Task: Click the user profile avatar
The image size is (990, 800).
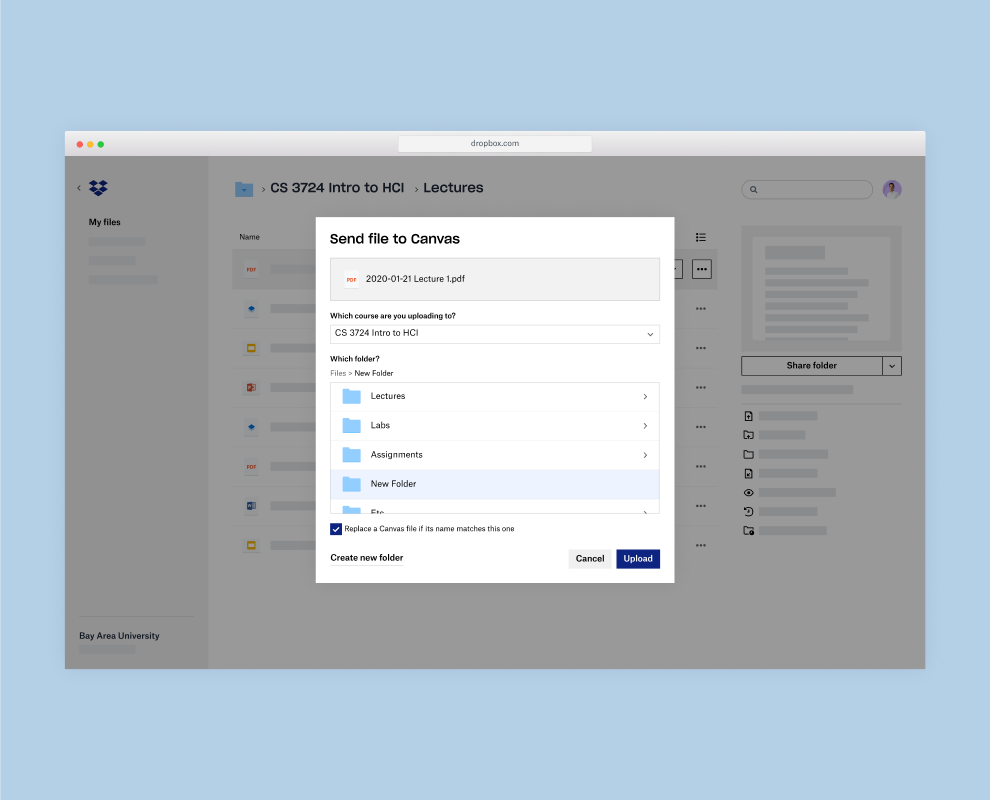Action: (x=892, y=189)
